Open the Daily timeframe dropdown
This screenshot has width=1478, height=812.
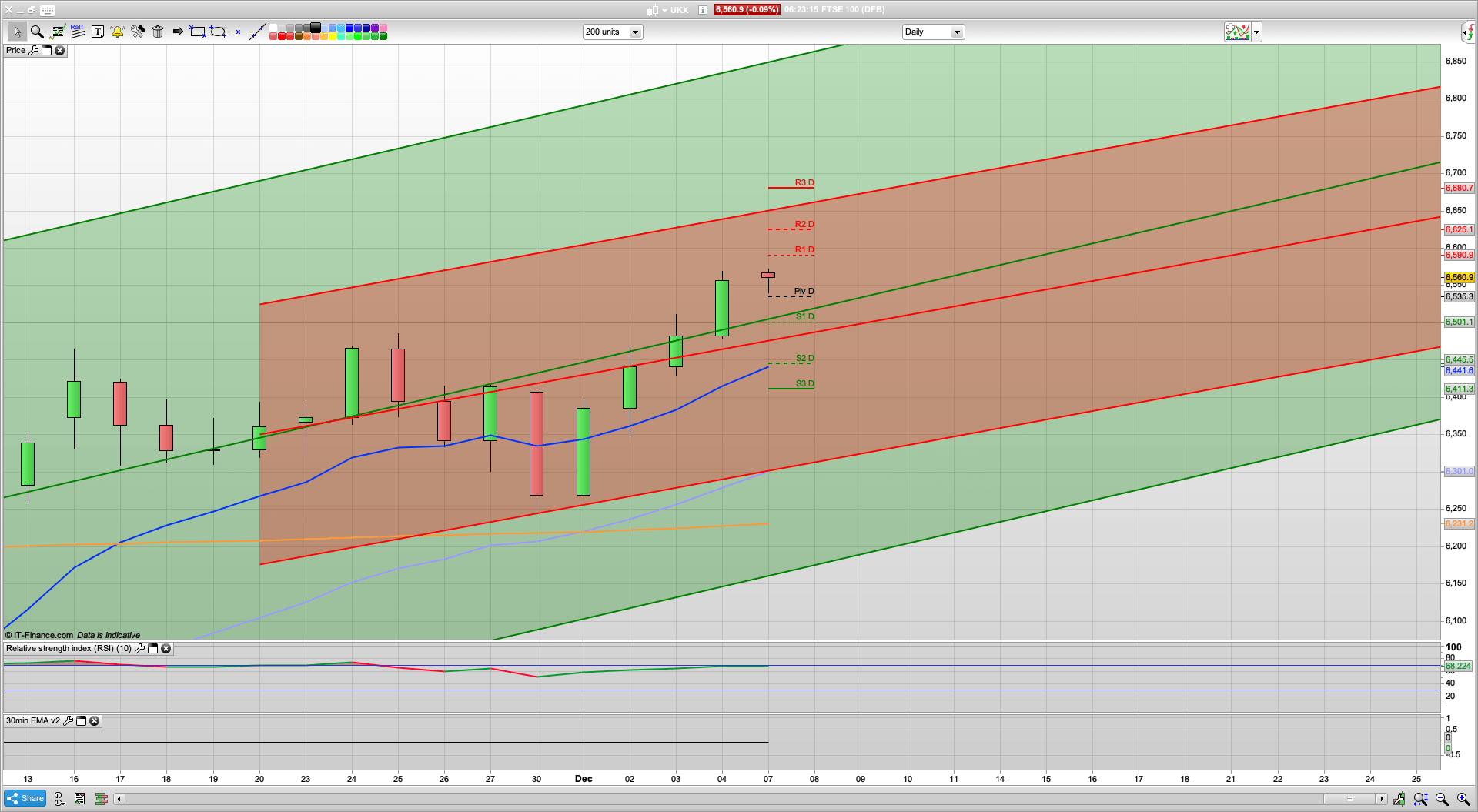click(956, 32)
